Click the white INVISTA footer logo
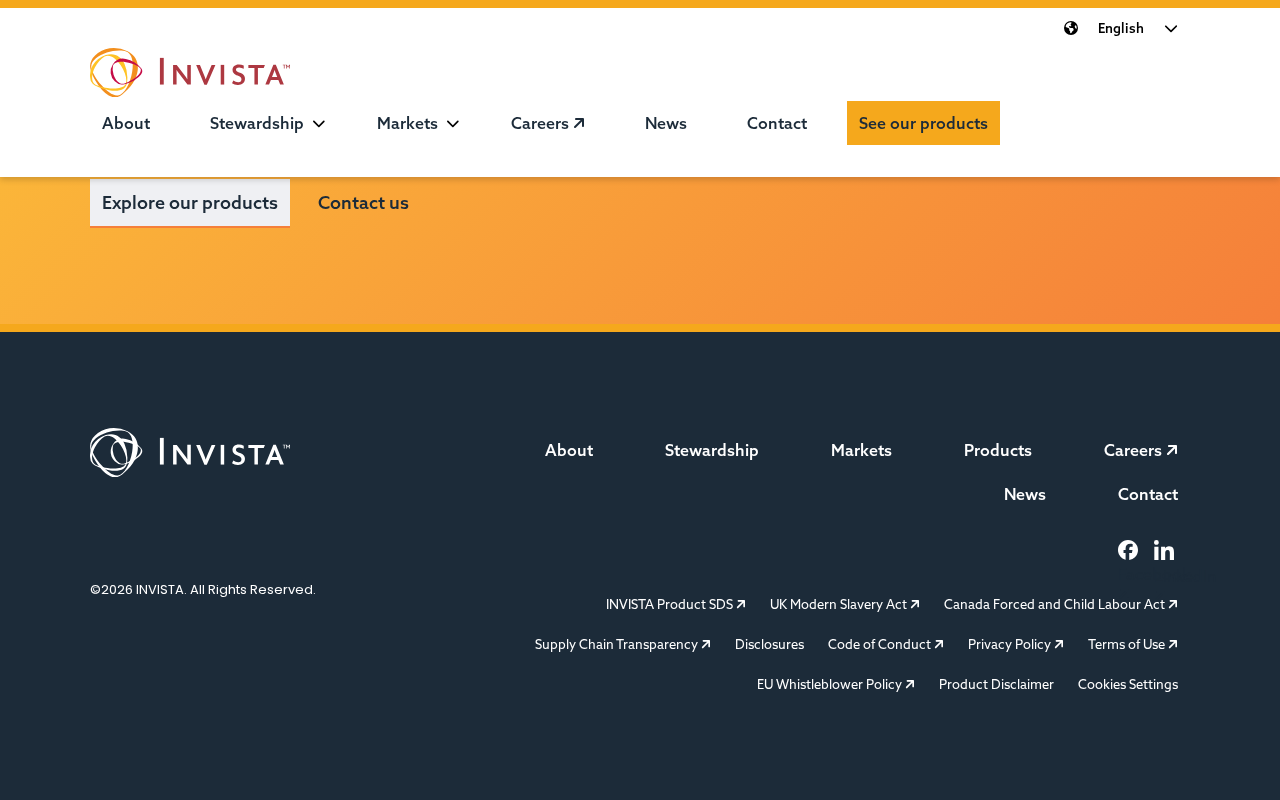This screenshot has height=800, width=1280. [x=190, y=452]
